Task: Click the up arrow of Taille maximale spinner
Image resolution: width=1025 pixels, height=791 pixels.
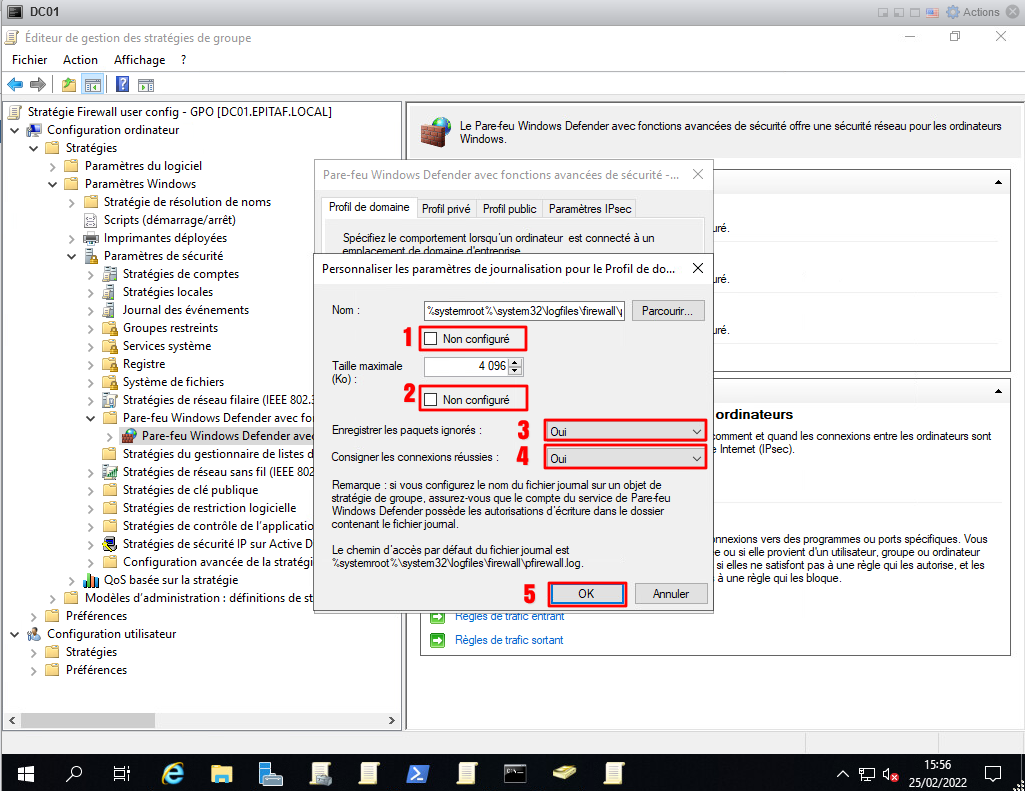Action: (x=515, y=362)
